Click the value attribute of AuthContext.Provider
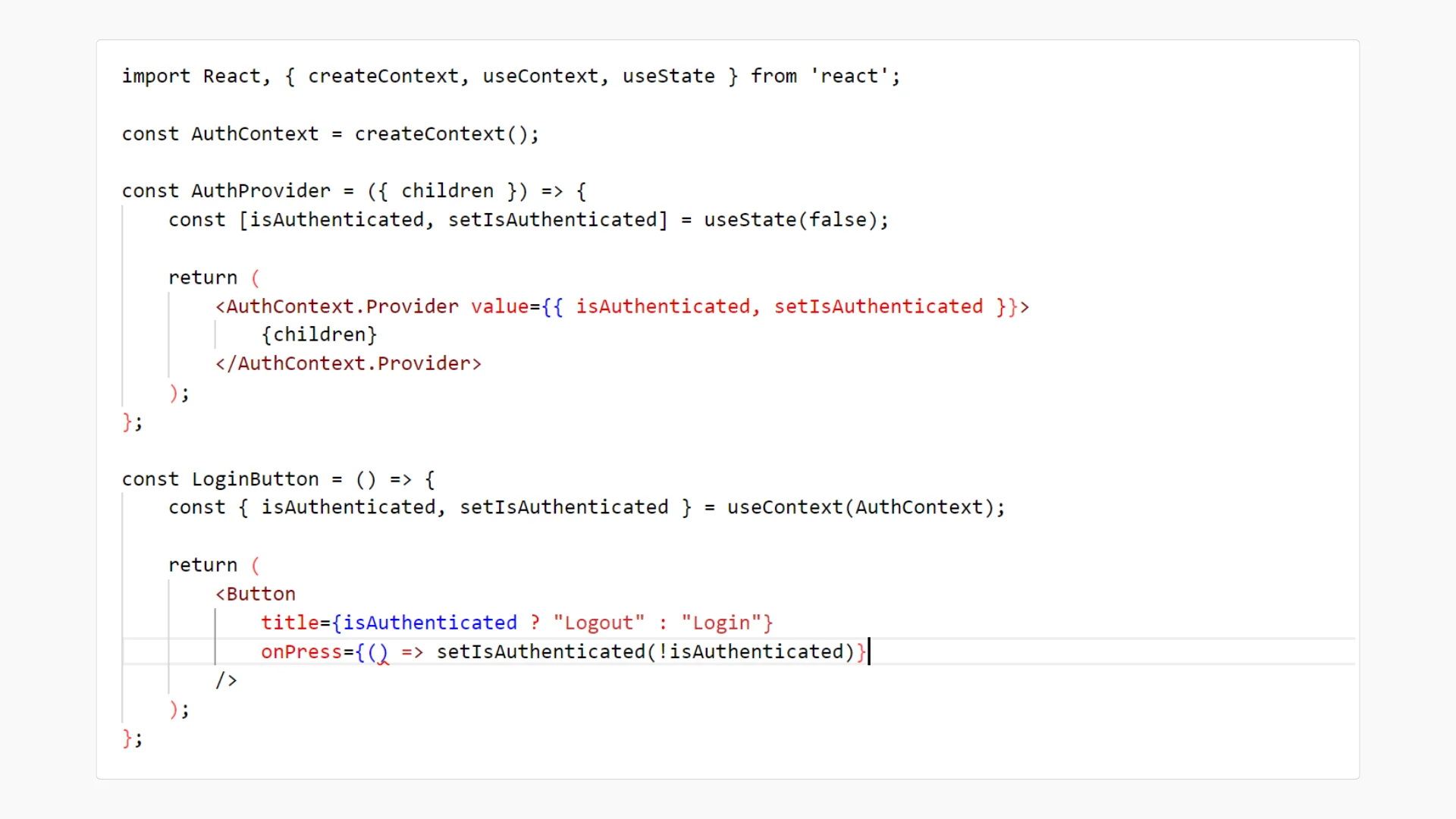This screenshot has width=1456, height=819. click(500, 306)
